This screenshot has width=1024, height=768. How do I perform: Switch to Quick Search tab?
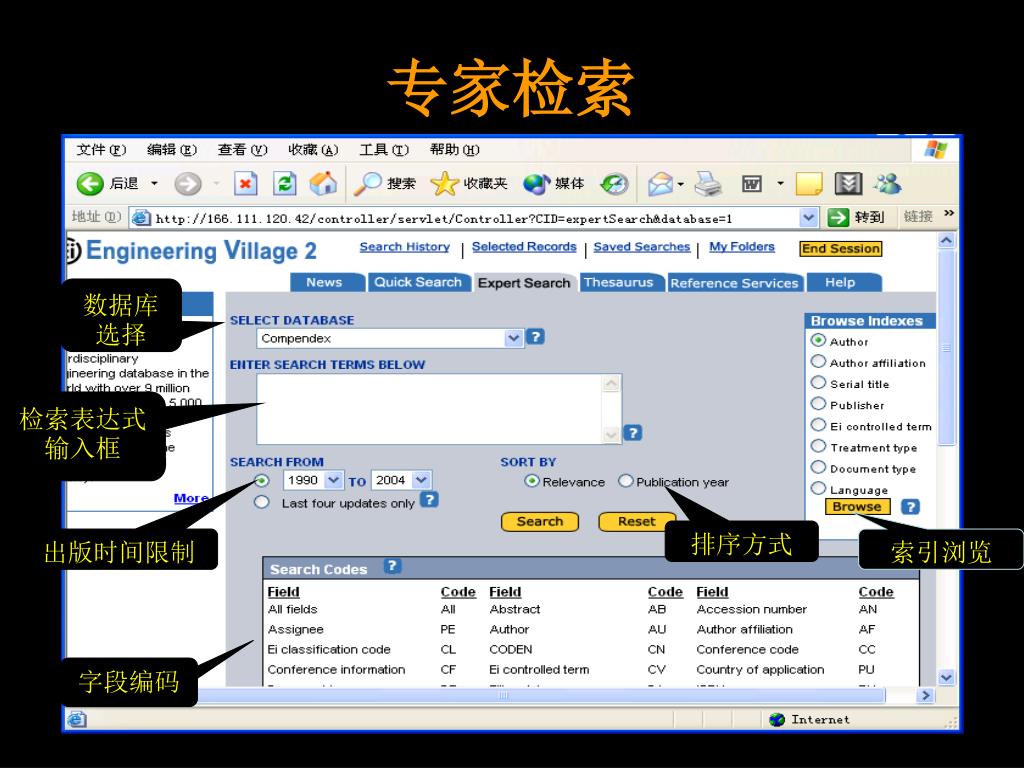(x=418, y=282)
